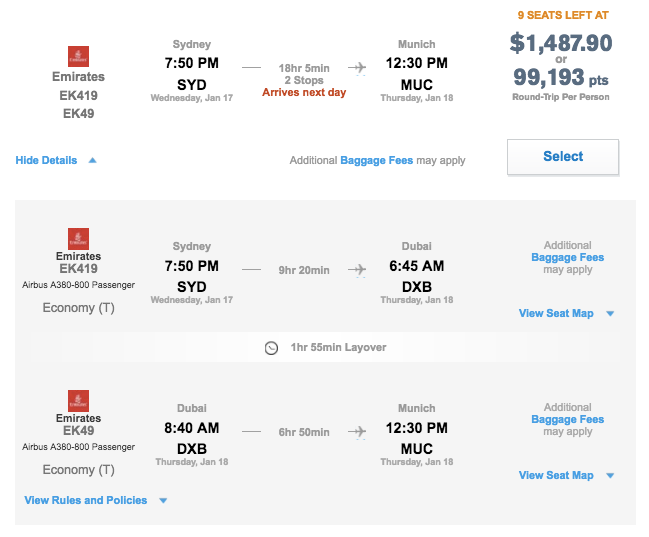Click the Emirates logo in the flight summary
649x537 pixels.
(x=78, y=57)
